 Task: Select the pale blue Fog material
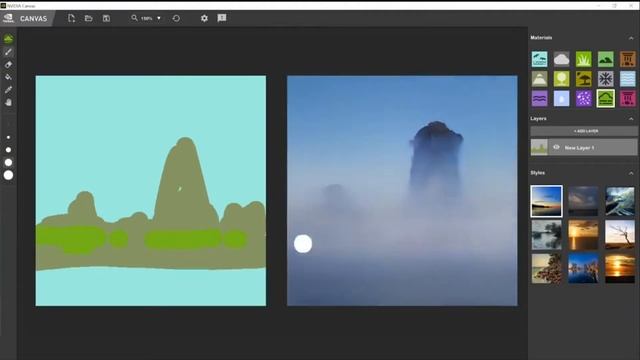click(x=562, y=98)
